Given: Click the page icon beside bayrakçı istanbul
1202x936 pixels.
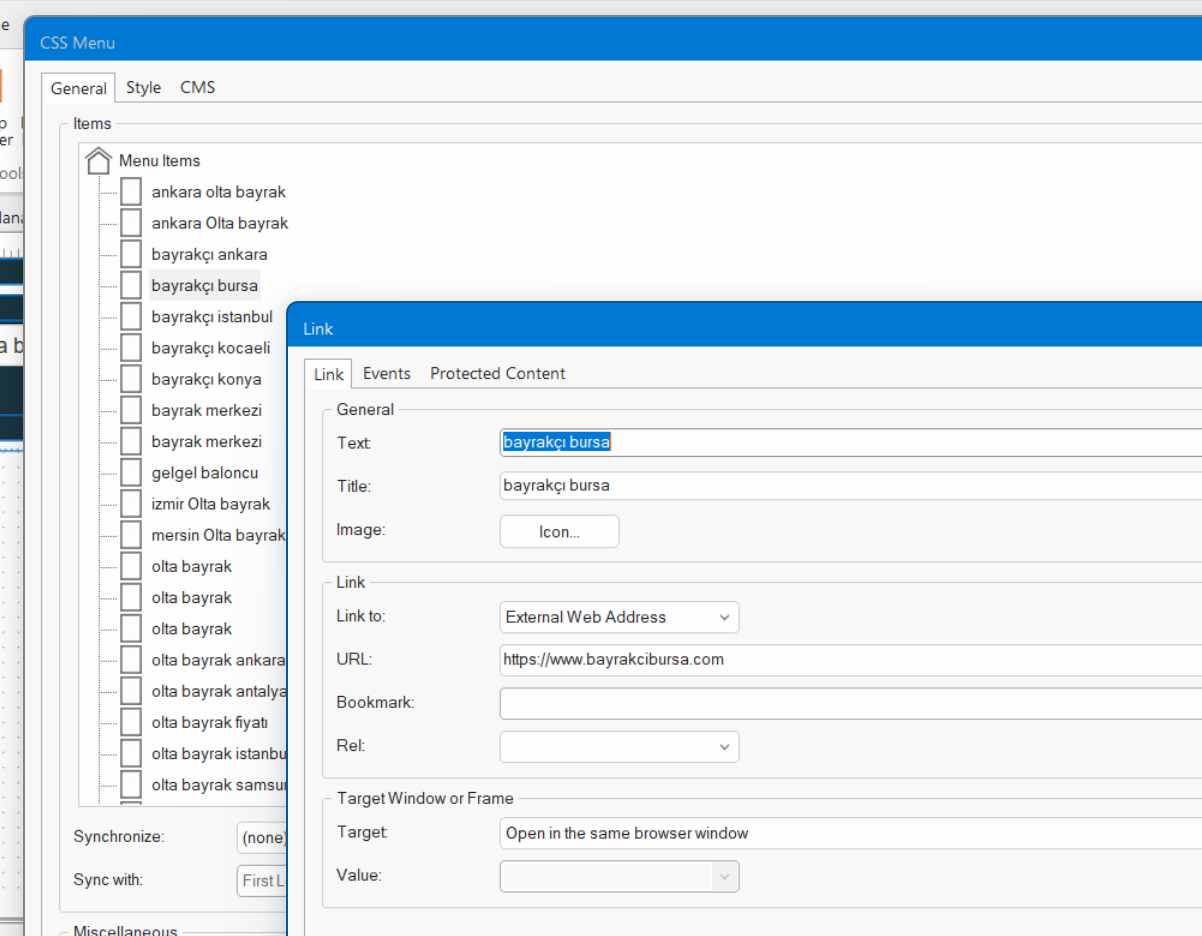Looking at the screenshot, I should coord(131,317).
